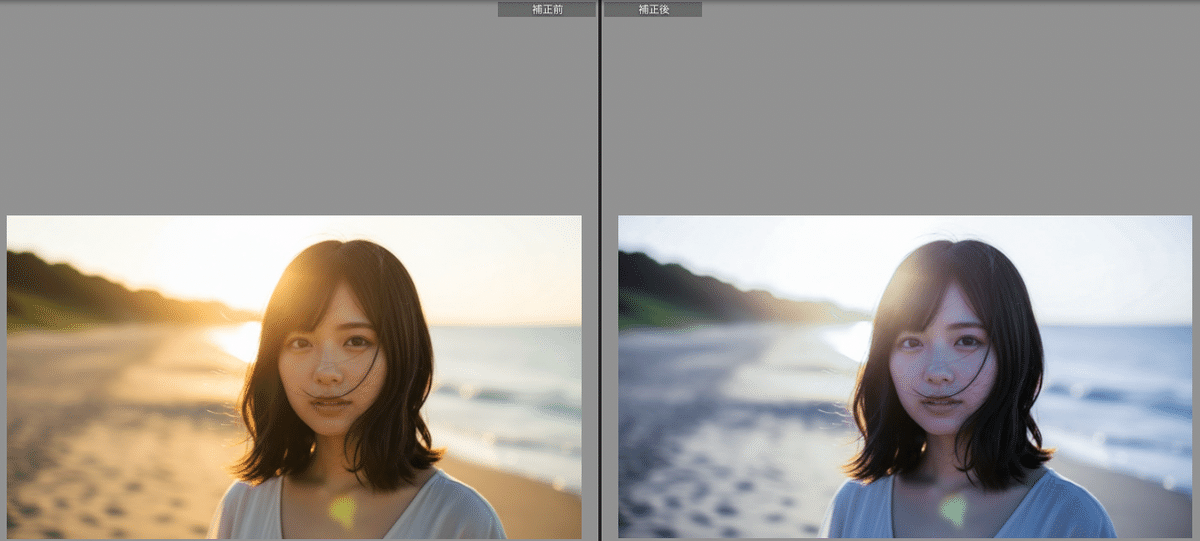Click the bright sun reflection in after photo
The height and width of the screenshot is (541, 1200).
[x=850, y=340]
